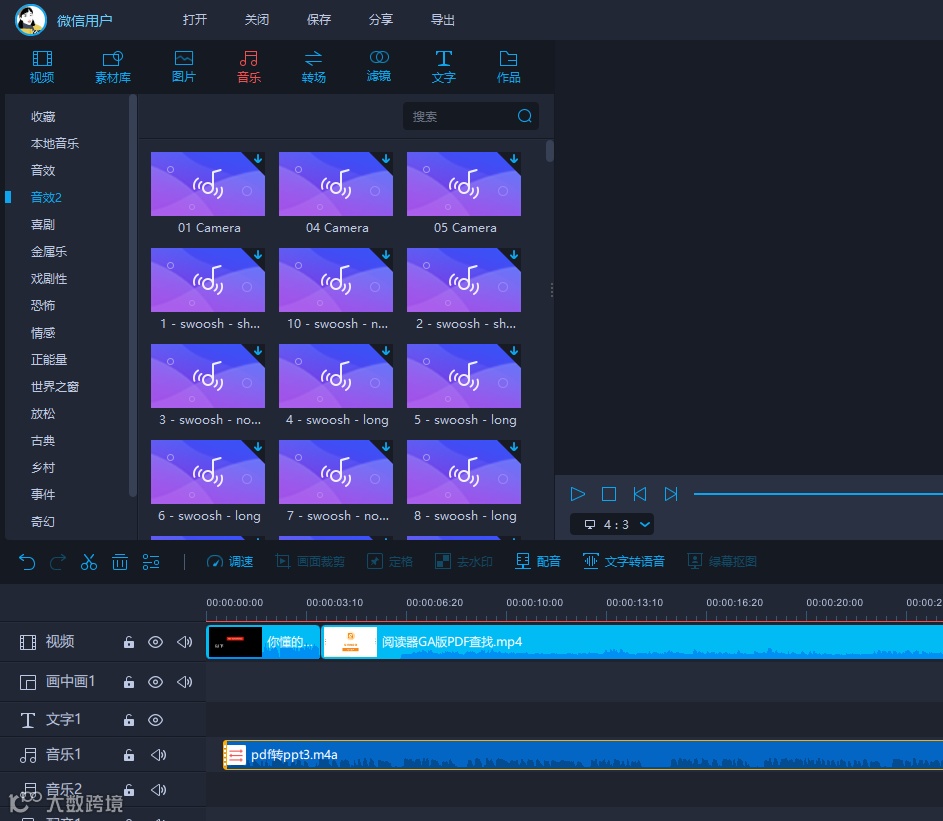
Task: Hide the 画中画1 track
Action: pyautogui.click(x=156, y=682)
